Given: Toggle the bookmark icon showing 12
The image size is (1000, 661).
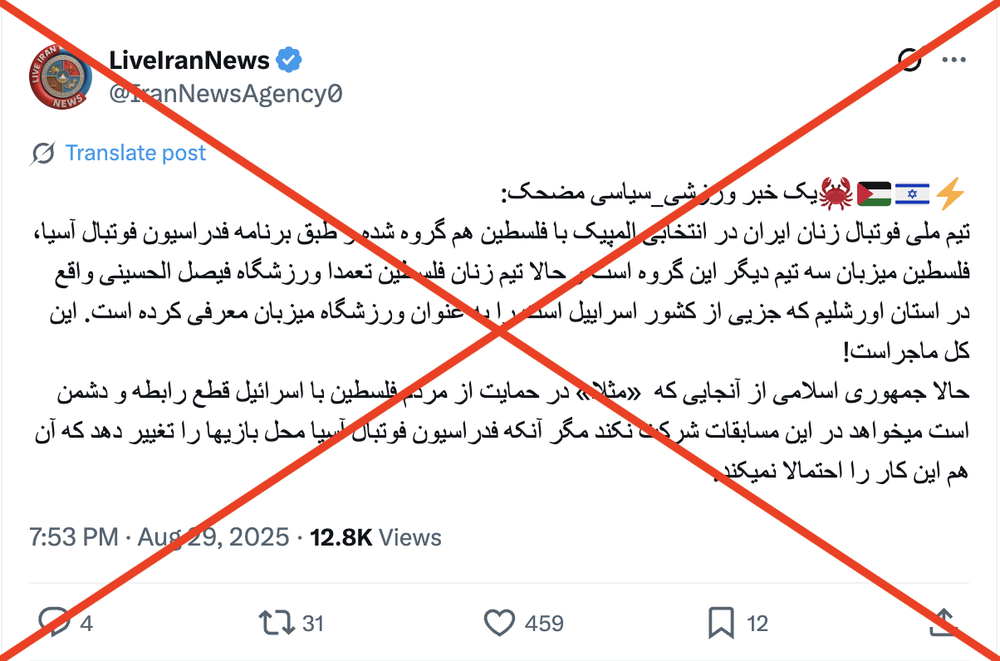Looking at the screenshot, I should click(x=721, y=623).
